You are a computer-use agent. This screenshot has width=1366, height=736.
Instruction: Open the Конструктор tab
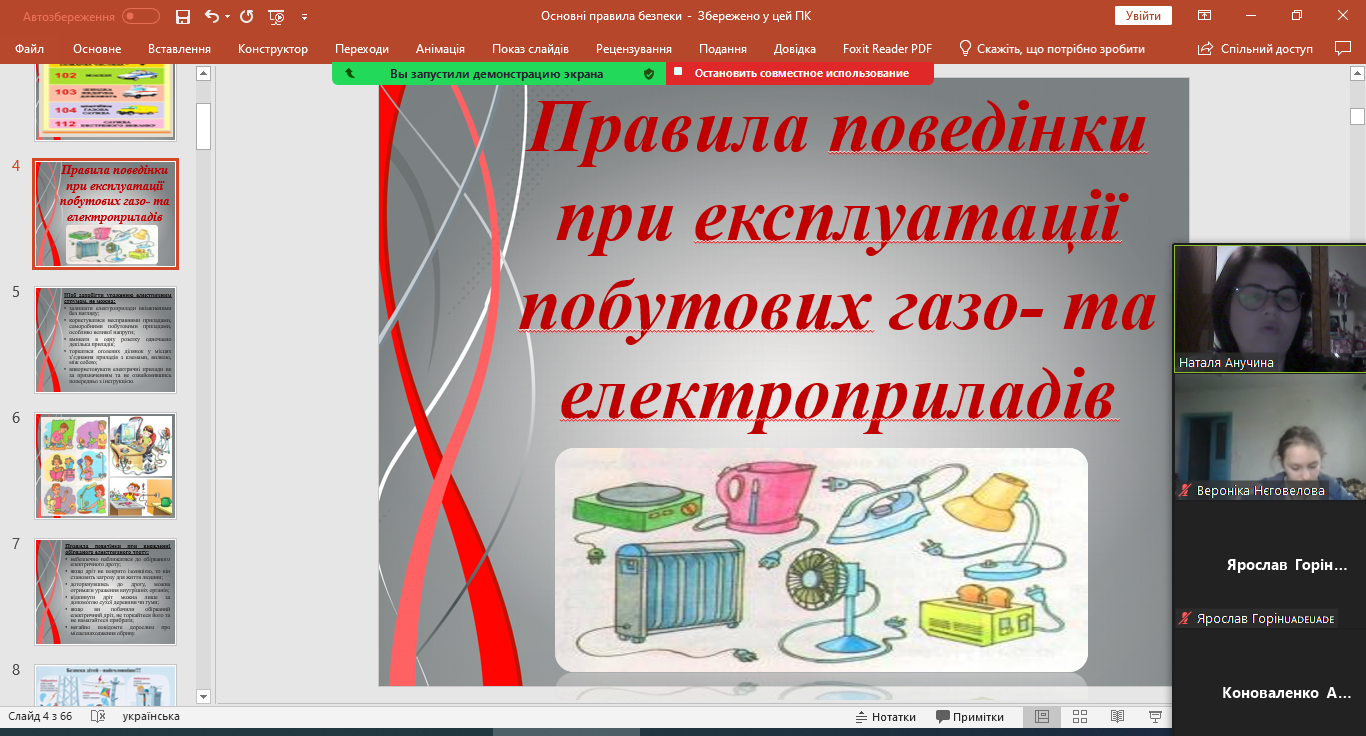(273, 48)
